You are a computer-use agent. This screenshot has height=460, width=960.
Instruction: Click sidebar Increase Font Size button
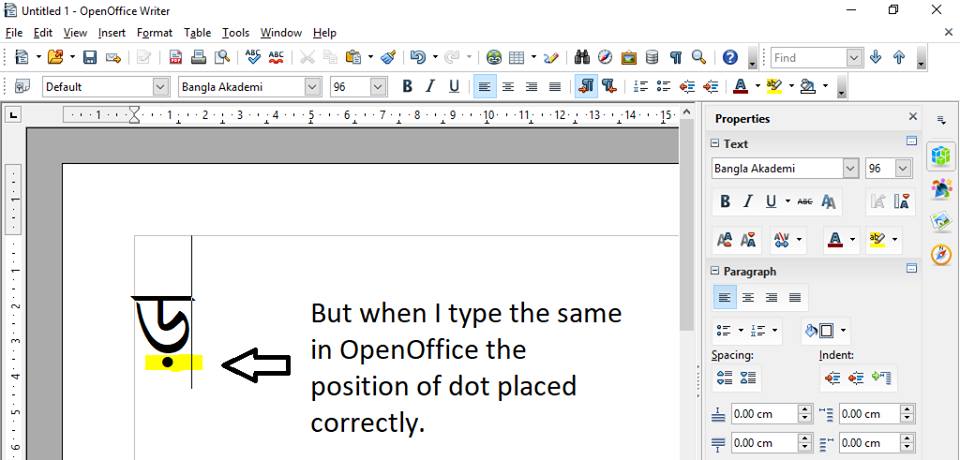click(x=724, y=239)
